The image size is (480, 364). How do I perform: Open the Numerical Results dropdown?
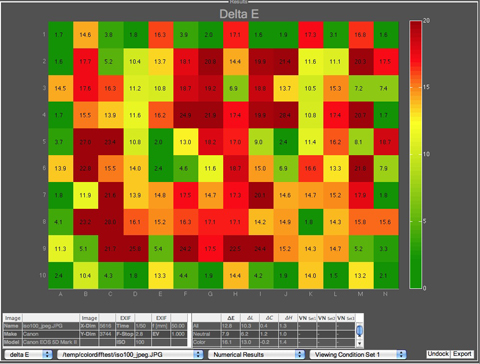[x=256, y=354]
